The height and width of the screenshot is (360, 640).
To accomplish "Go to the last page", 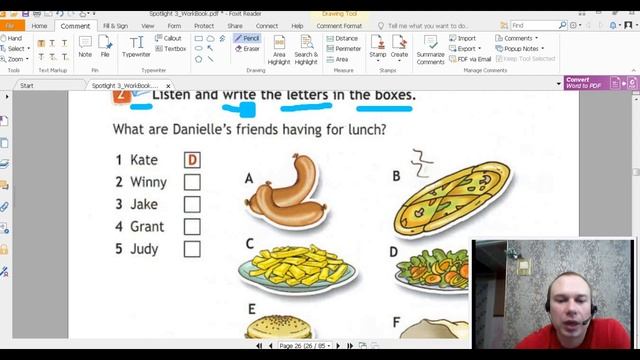I will [x=349, y=346].
